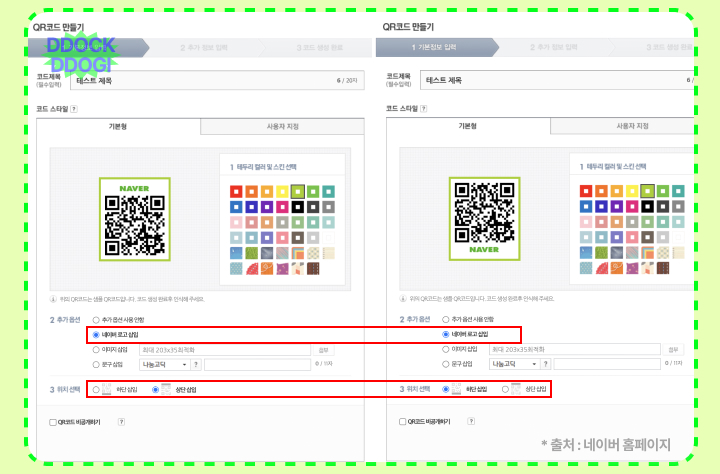Switch to 기본형 tab in right screenshot
The width and height of the screenshot is (720, 474).
pyautogui.click(x=468, y=126)
